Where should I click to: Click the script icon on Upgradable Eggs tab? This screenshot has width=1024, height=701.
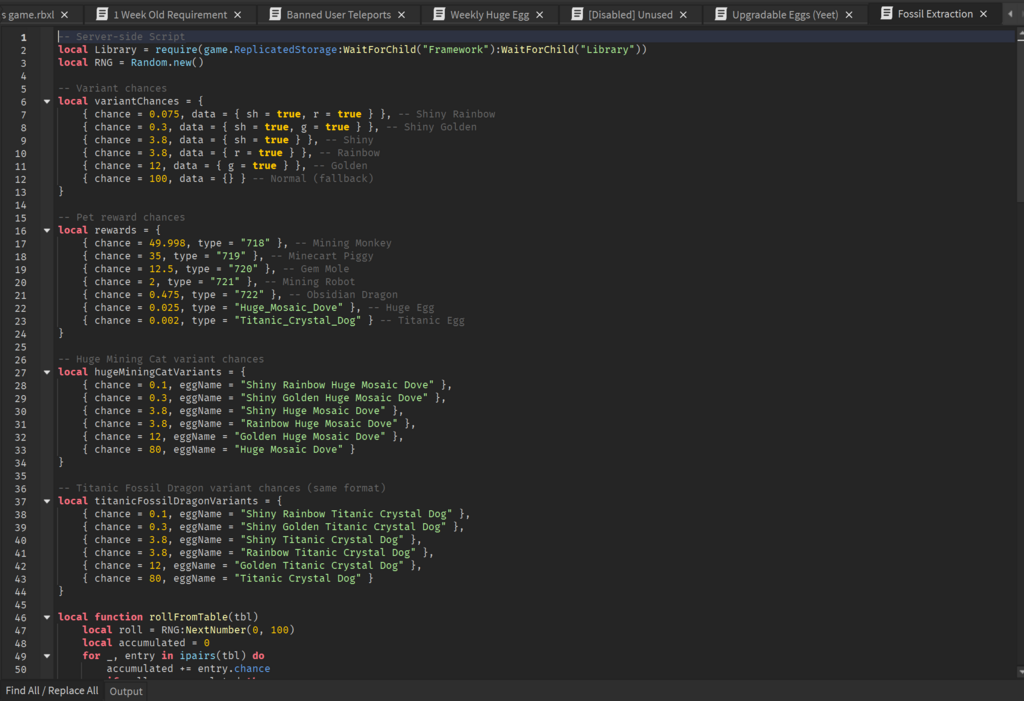[x=721, y=15]
